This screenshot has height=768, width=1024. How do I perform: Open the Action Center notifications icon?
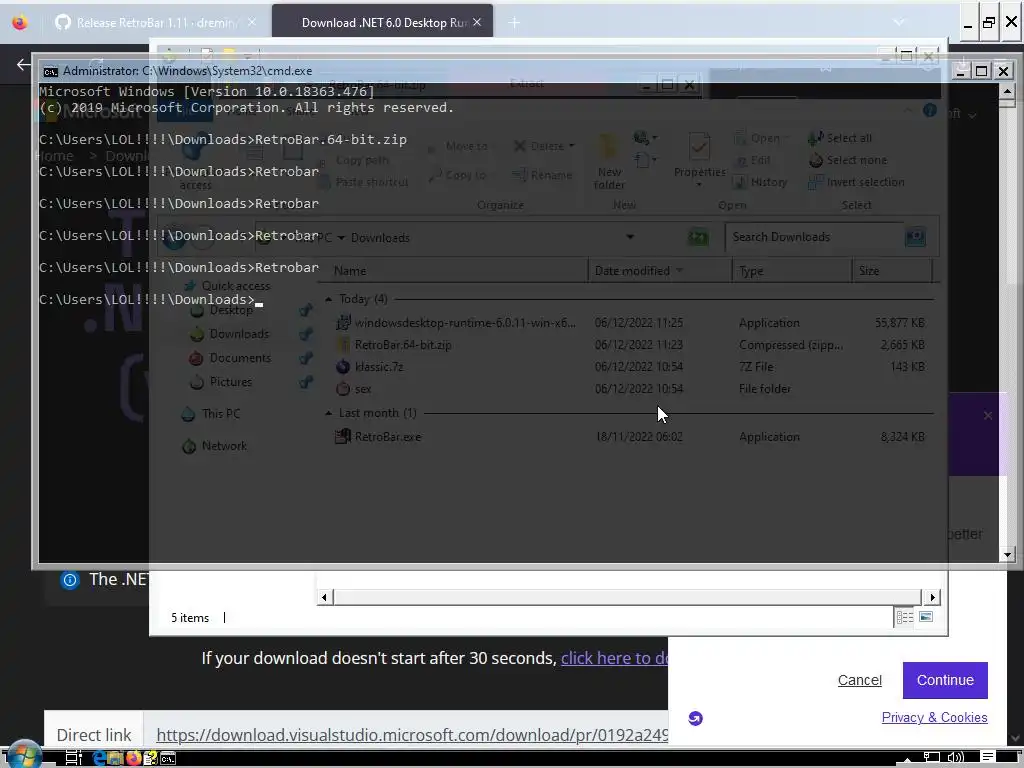pyautogui.click(x=987, y=758)
